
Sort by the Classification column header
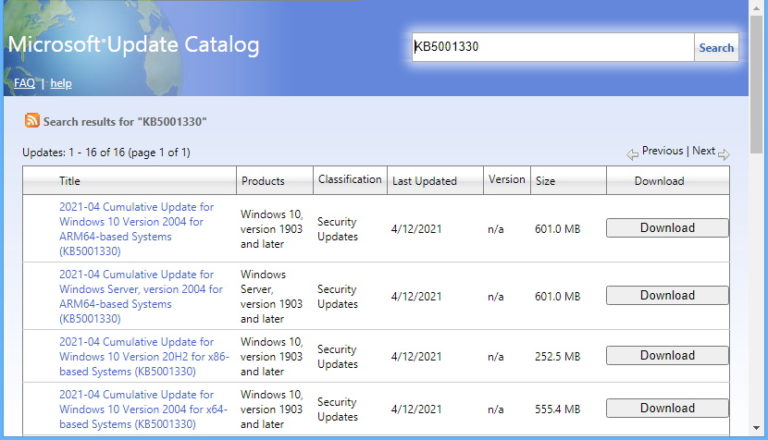[350, 179]
